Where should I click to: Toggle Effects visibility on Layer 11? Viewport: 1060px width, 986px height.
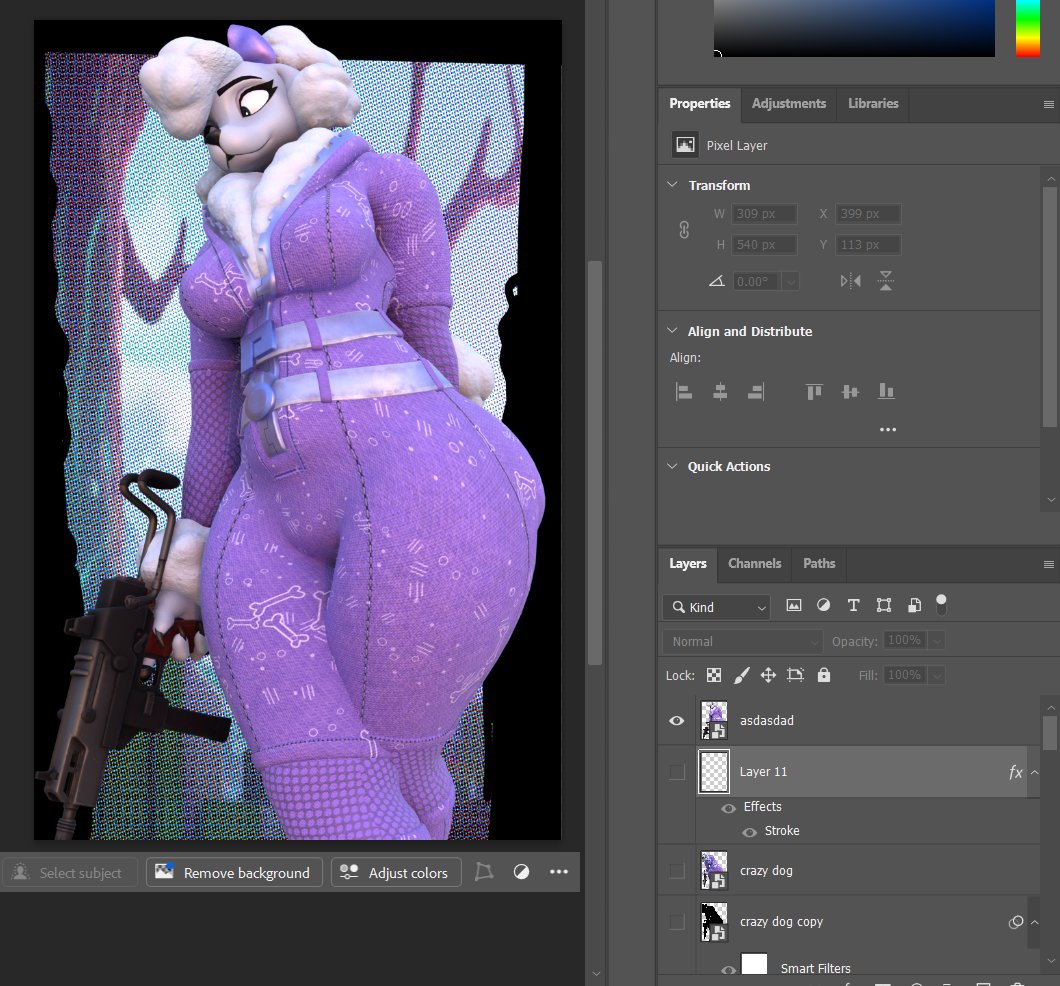[x=728, y=808]
